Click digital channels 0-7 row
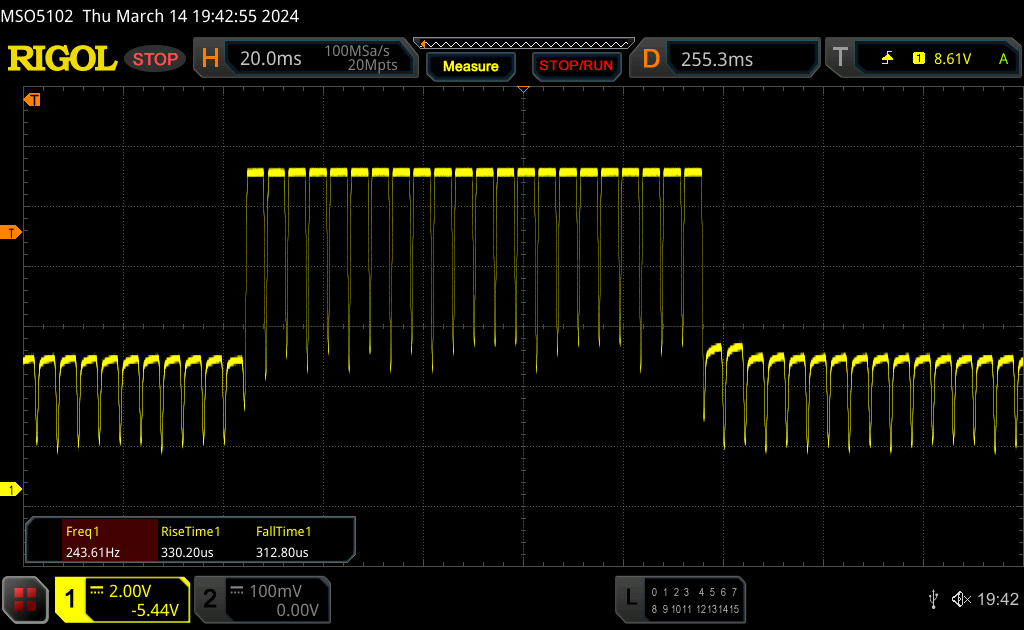Screen dimensions: 1024x630 [694, 592]
